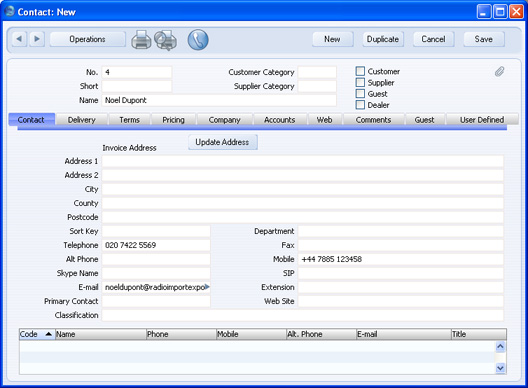Screen dimensions: 528x388
Task: Click the Skype Name field
Action: tap(156, 273)
